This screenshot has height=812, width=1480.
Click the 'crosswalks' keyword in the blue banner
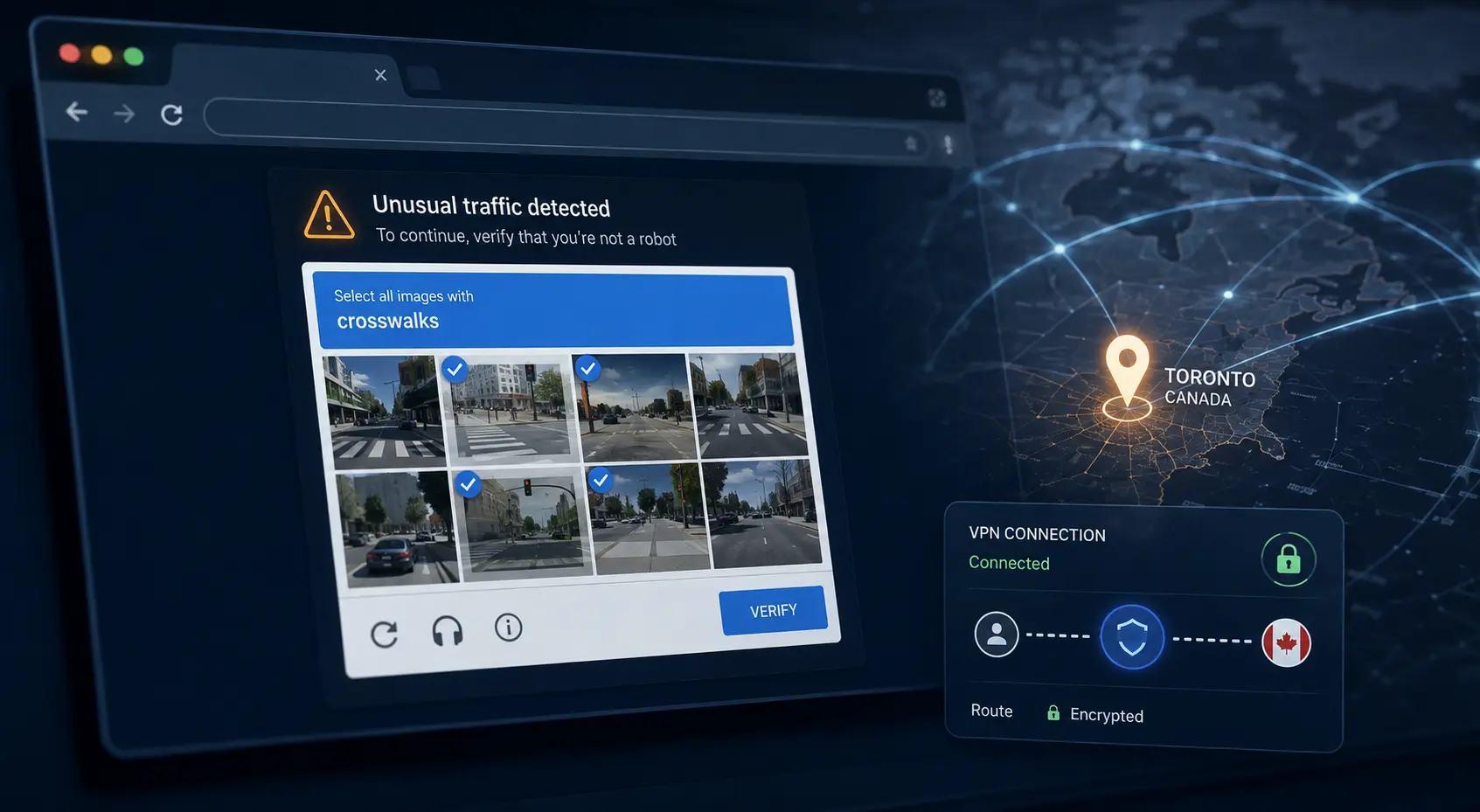point(388,321)
